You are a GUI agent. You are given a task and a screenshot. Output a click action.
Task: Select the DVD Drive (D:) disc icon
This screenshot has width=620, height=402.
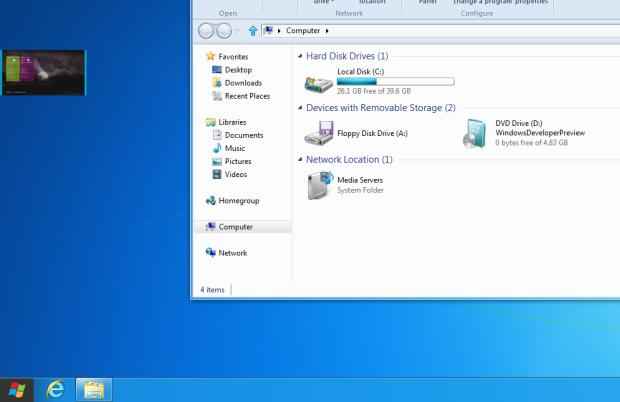475,133
